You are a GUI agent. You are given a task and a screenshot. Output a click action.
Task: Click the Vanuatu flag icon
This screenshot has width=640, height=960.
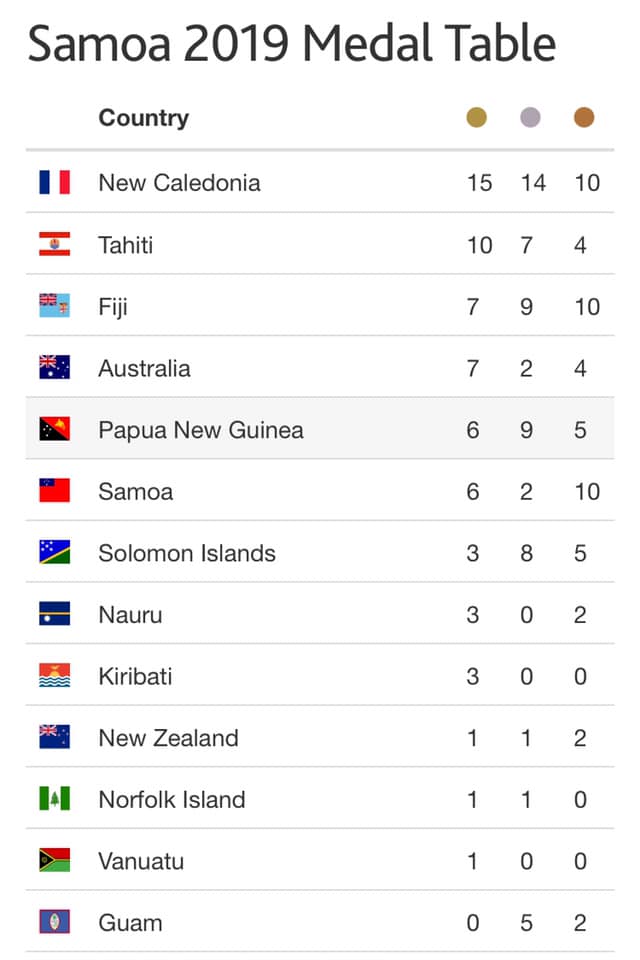pyautogui.click(x=55, y=860)
